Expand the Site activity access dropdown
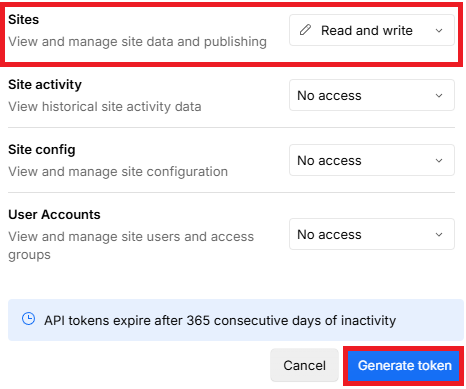This screenshot has height=389, width=466. point(372,95)
